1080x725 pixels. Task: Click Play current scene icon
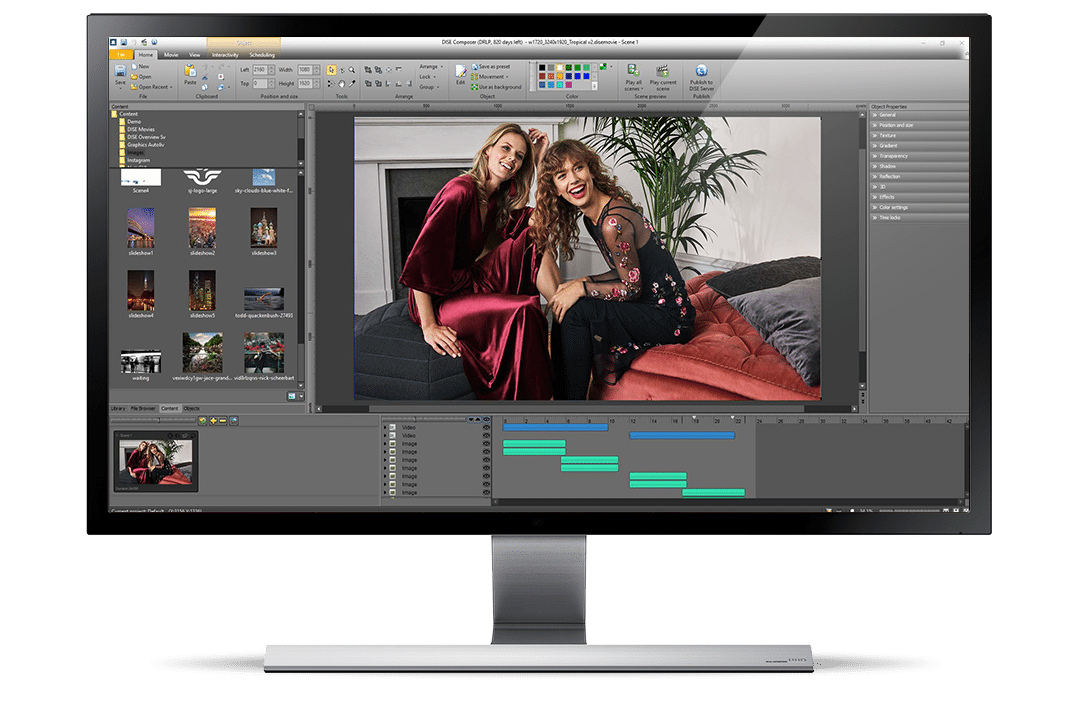pos(662,72)
